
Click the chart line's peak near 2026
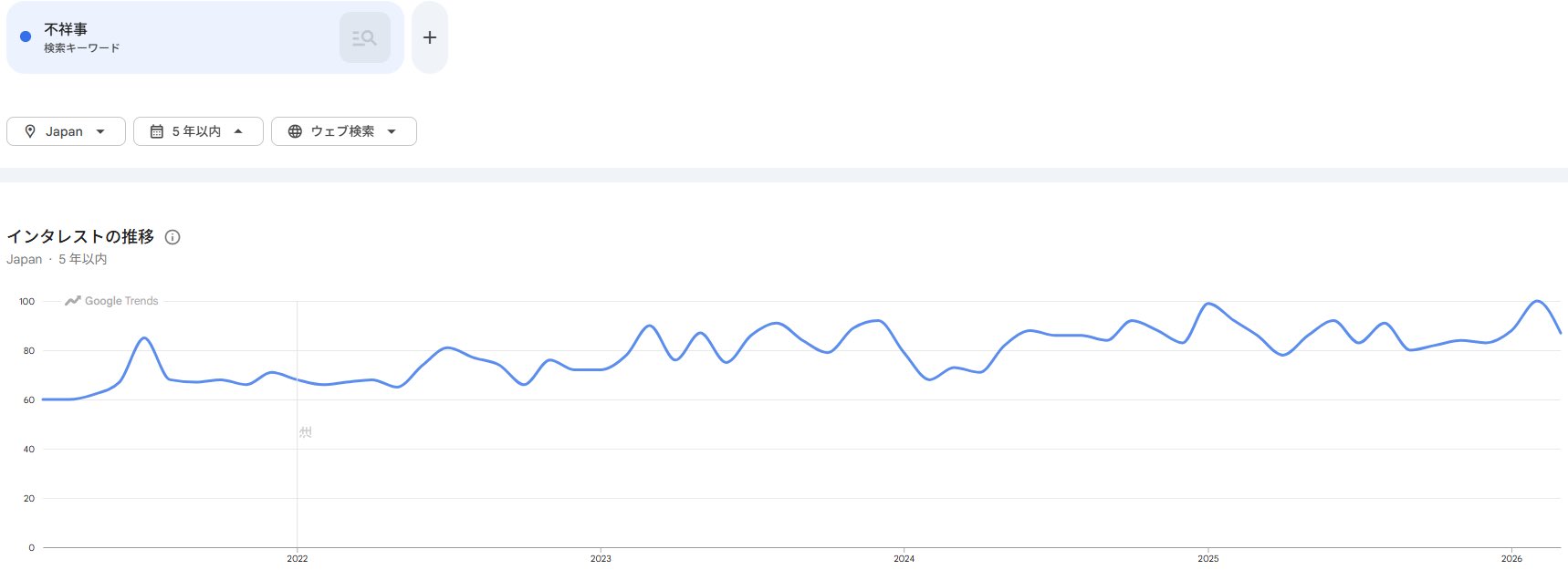(1538, 301)
